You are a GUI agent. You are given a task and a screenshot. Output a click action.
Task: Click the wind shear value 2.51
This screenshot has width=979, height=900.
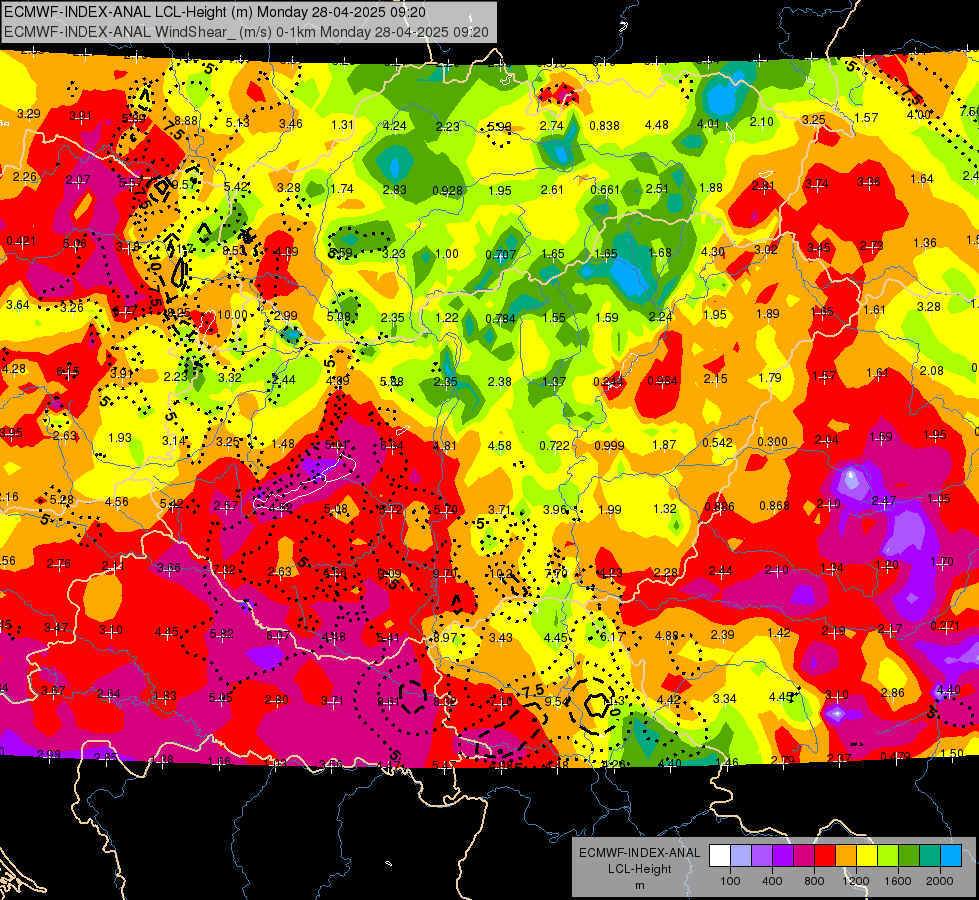(657, 189)
